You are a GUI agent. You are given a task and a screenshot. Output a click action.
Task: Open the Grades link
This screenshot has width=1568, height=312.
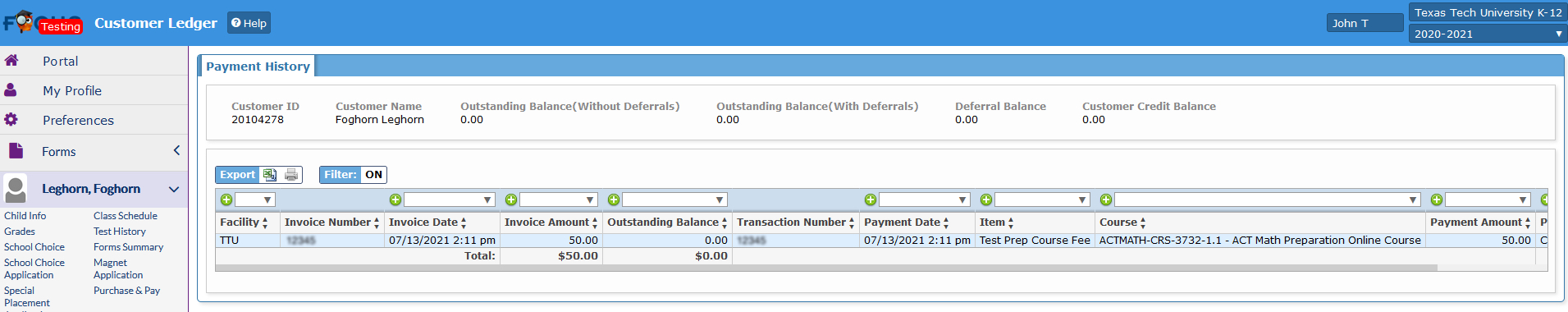(x=20, y=232)
